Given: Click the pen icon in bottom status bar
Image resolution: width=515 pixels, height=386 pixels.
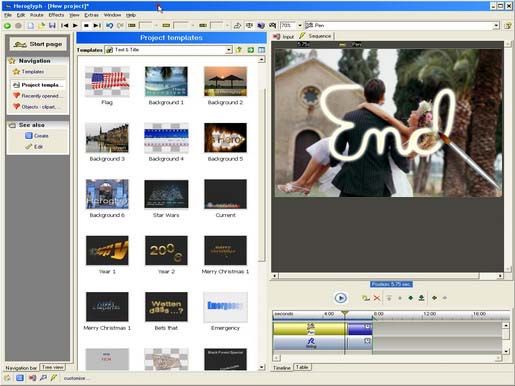Looking at the screenshot, I should (x=54, y=378).
